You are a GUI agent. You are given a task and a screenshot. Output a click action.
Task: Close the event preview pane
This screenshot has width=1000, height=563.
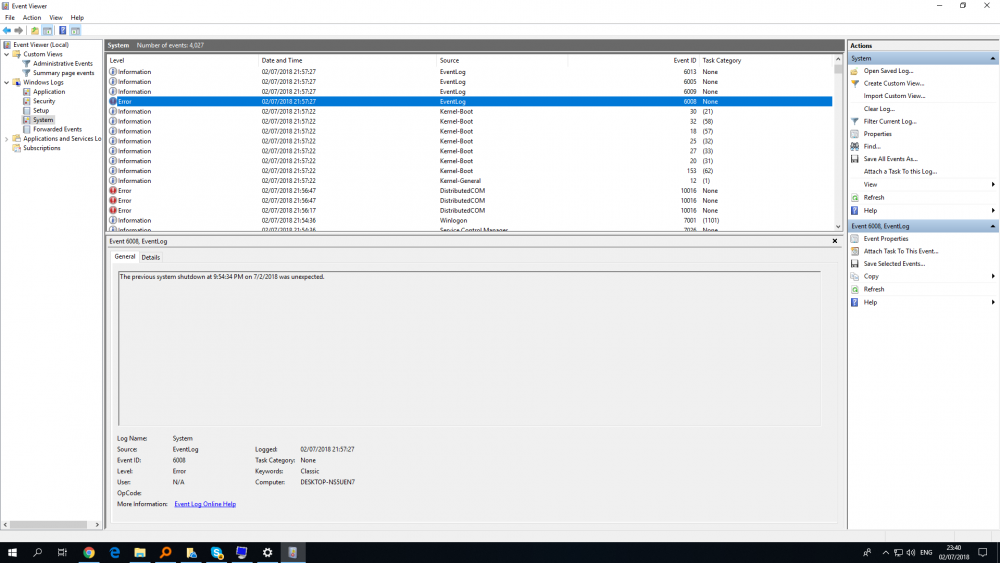coord(834,241)
